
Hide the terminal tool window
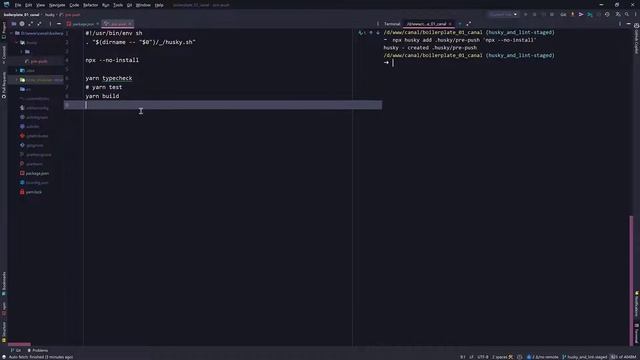tap(629, 24)
